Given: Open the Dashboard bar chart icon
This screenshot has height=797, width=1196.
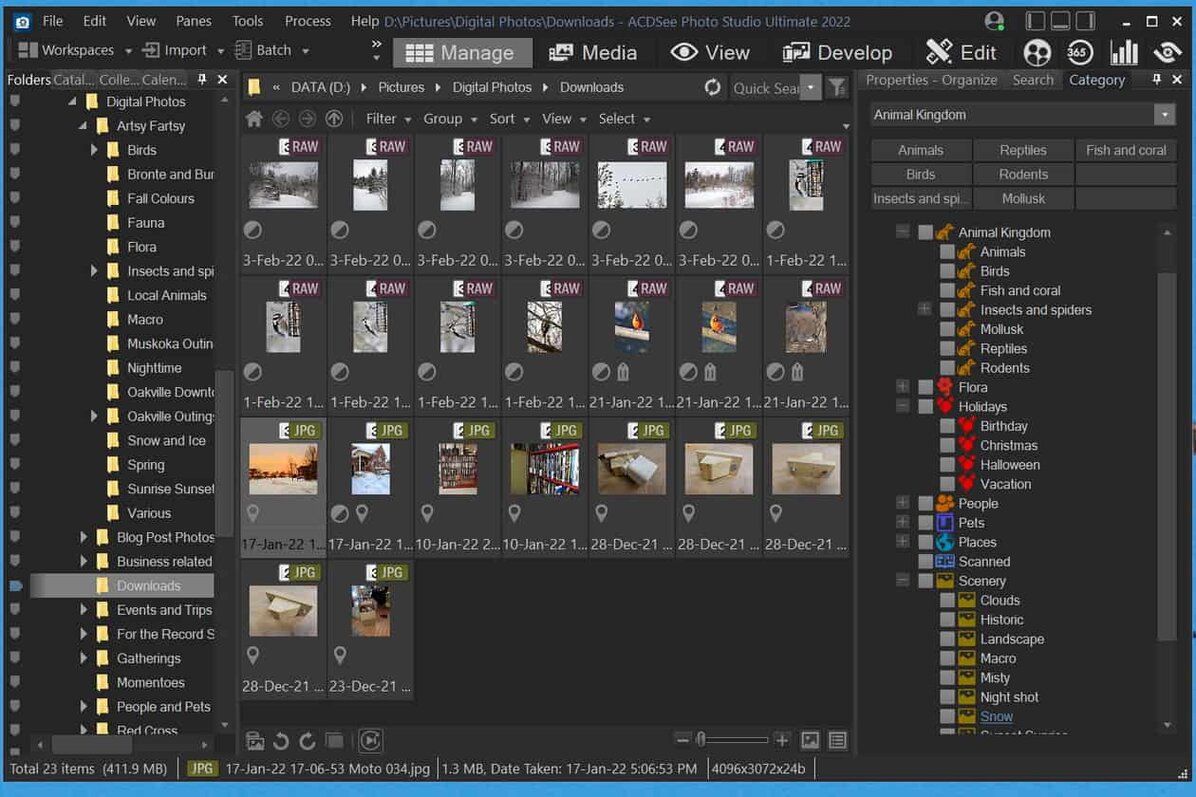Looking at the screenshot, I should (x=1124, y=53).
